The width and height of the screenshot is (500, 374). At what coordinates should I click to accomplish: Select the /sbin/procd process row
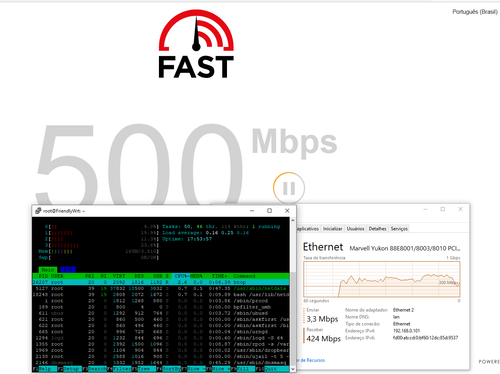click(x=161, y=301)
